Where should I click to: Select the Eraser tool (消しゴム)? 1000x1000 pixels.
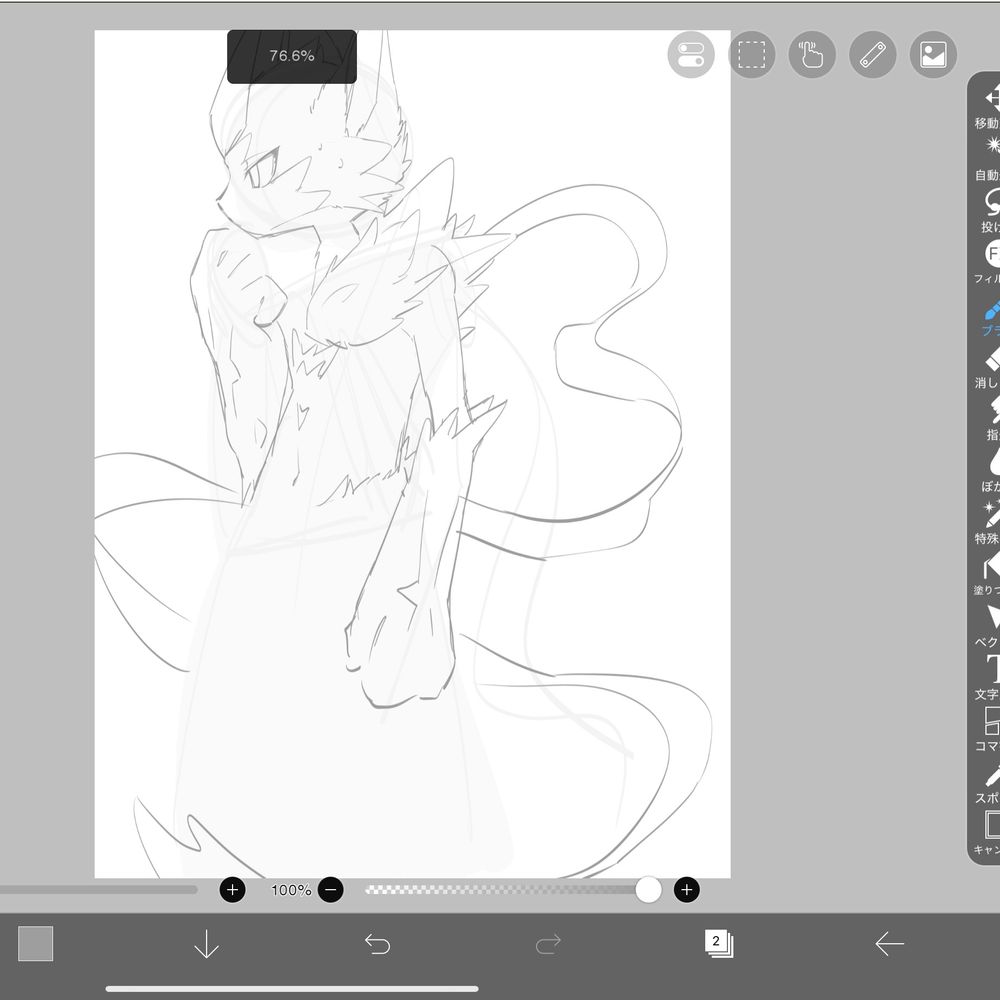[989, 367]
